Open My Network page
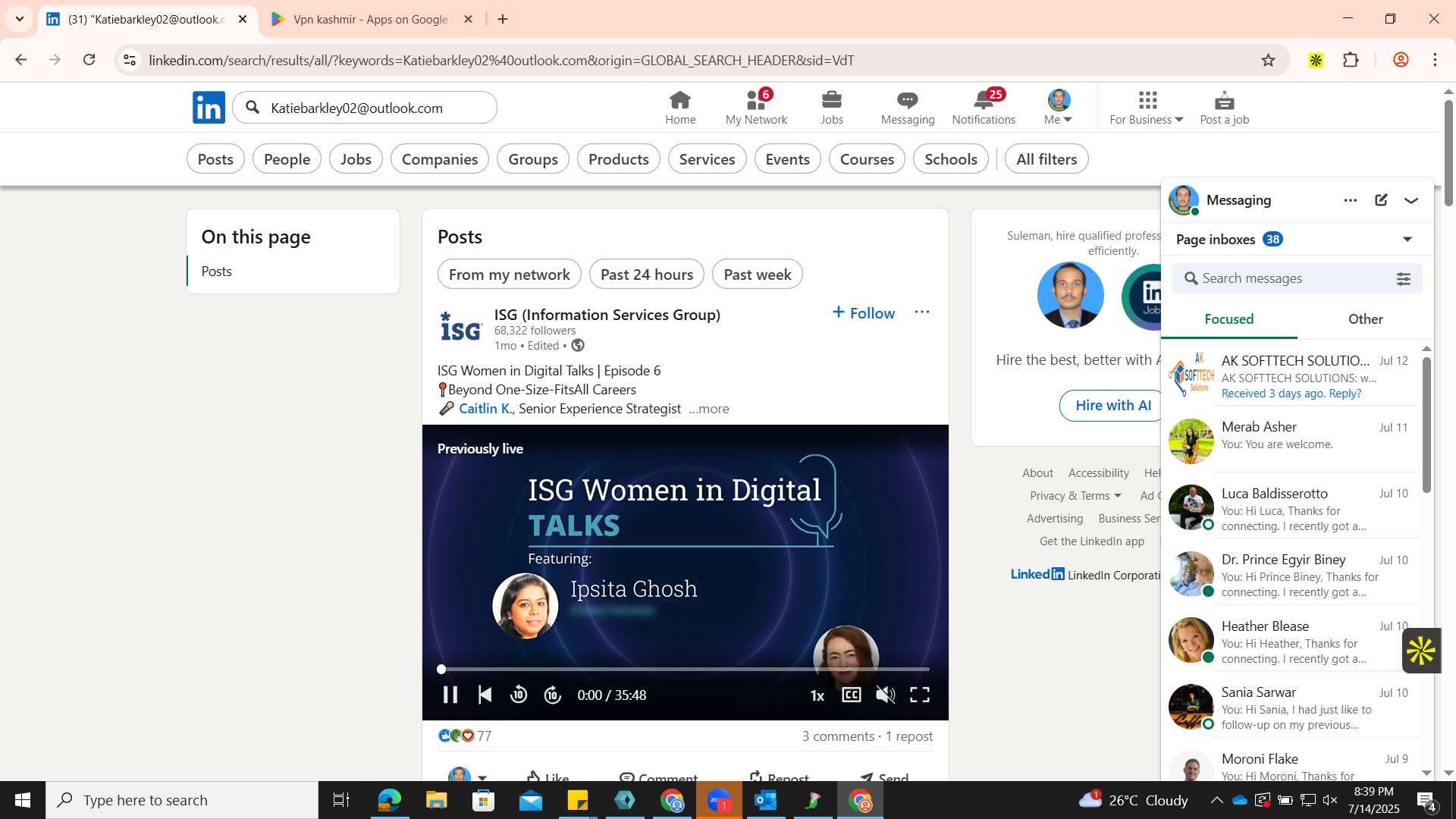The height and width of the screenshot is (819, 1456). [756, 108]
